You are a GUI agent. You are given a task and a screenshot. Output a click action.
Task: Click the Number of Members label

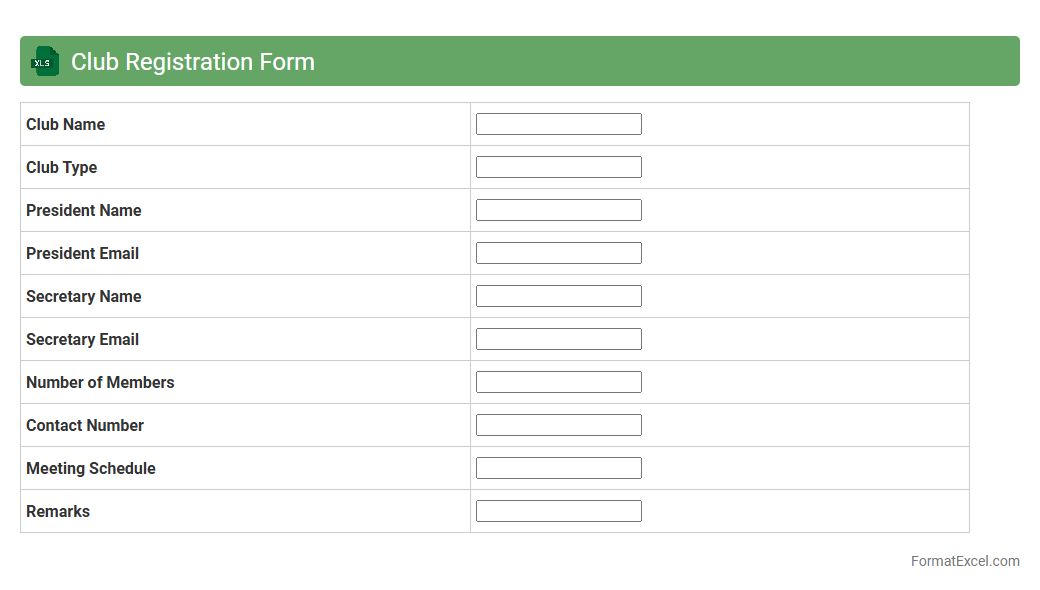[x=100, y=383]
